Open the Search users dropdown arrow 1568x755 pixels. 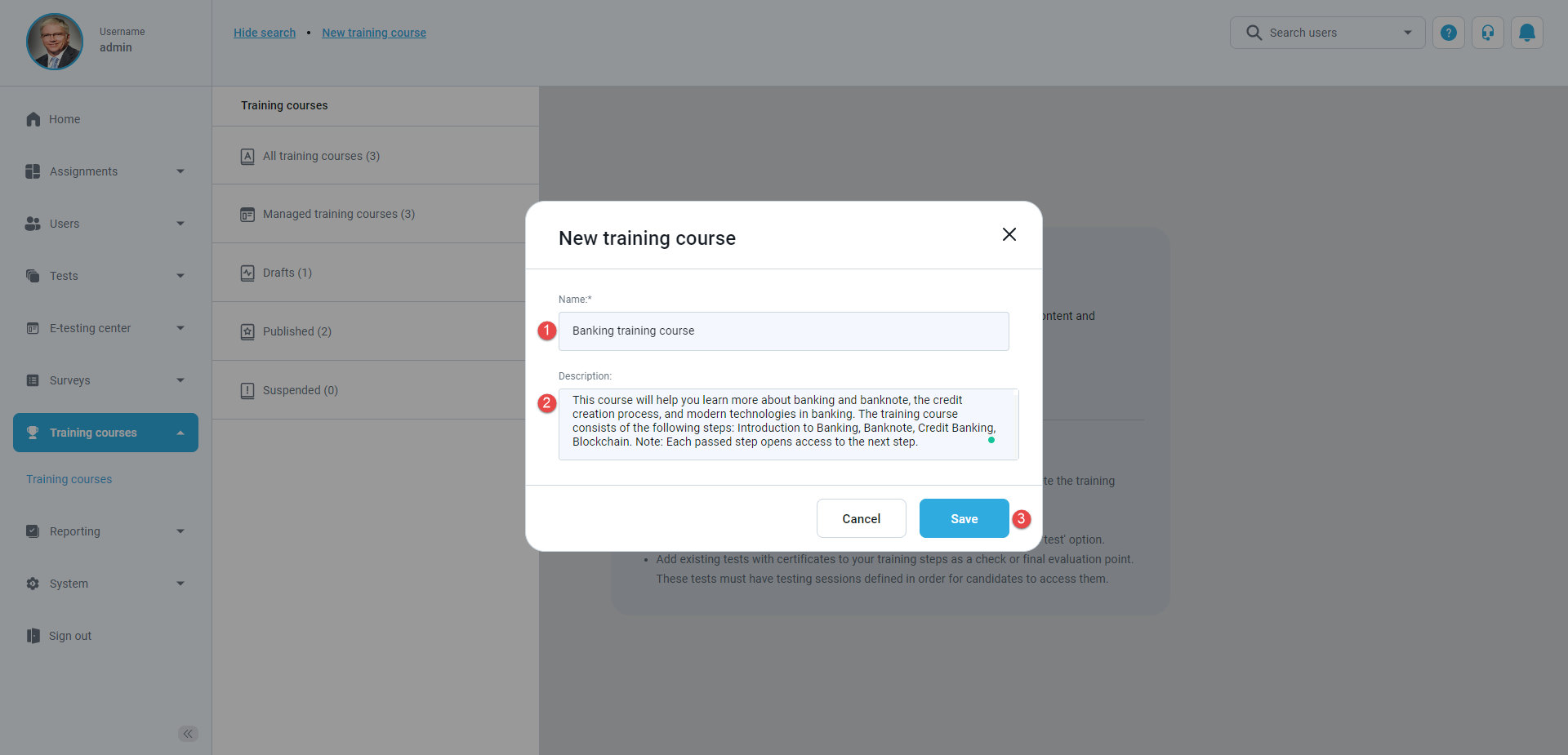1407,33
